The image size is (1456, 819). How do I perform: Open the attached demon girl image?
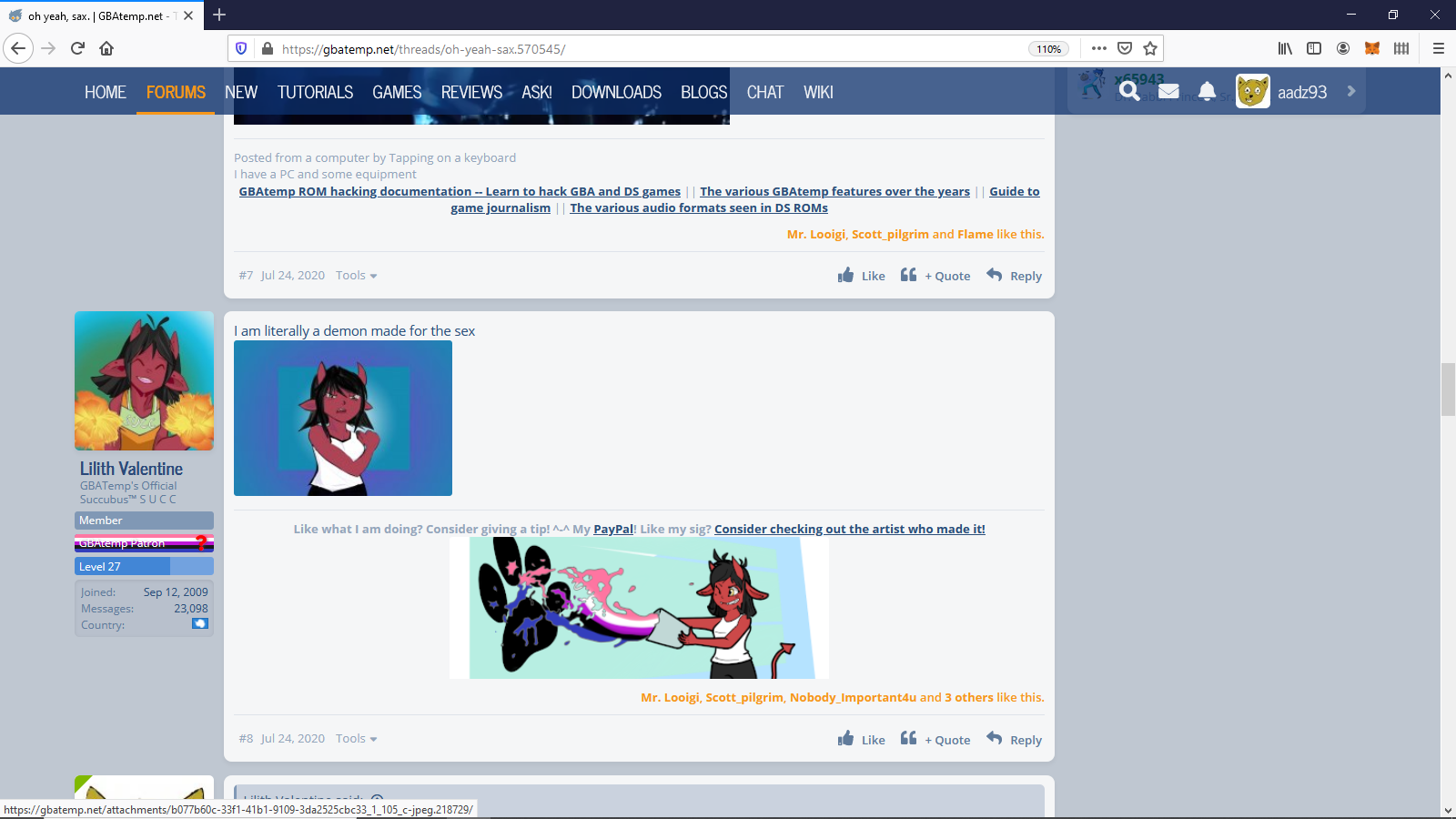click(343, 419)
